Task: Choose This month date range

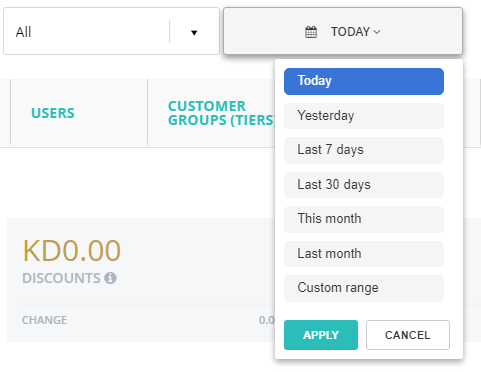Action: 364,219
